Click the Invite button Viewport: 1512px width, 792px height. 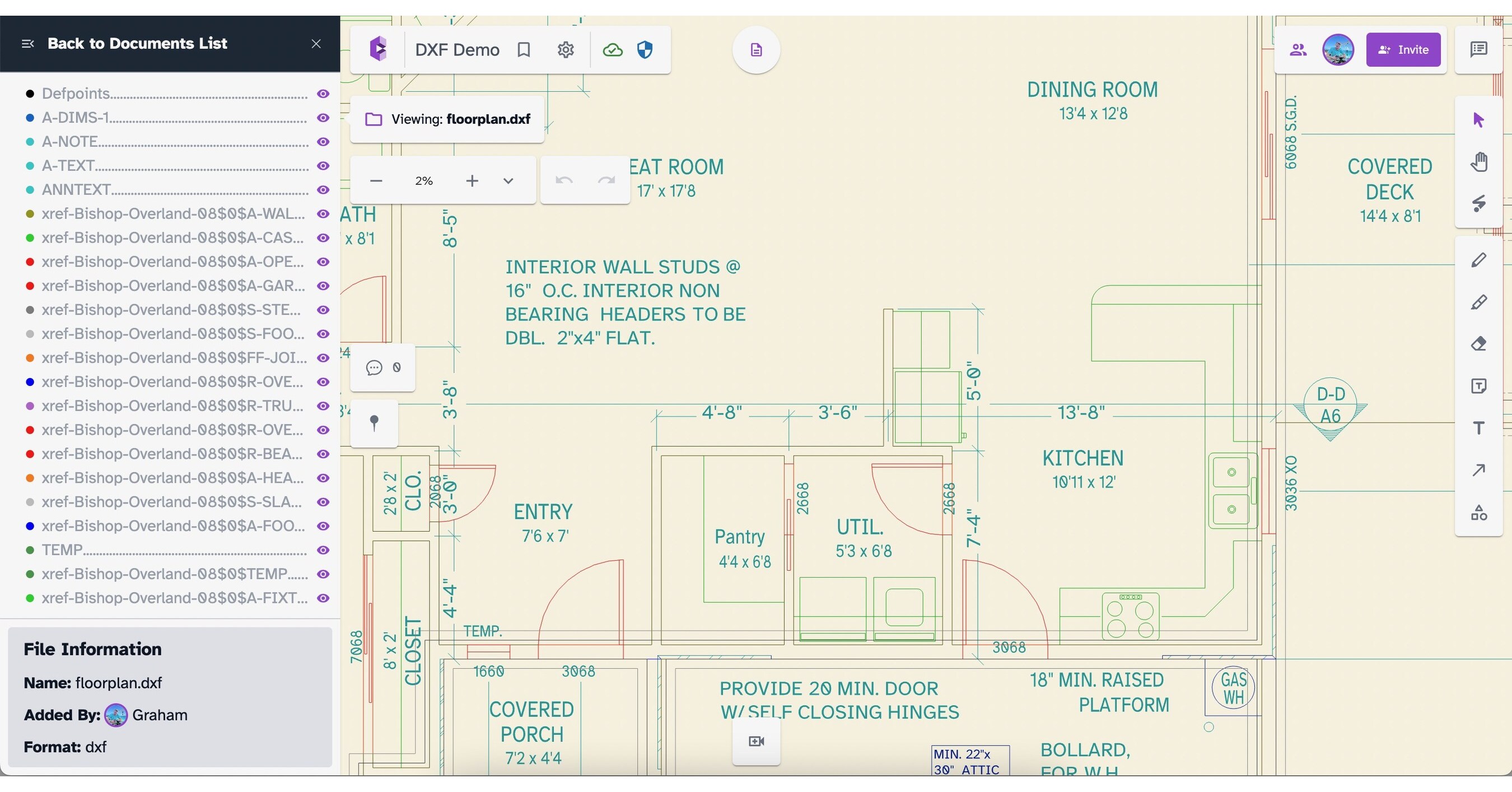(x=1403, y=49)
